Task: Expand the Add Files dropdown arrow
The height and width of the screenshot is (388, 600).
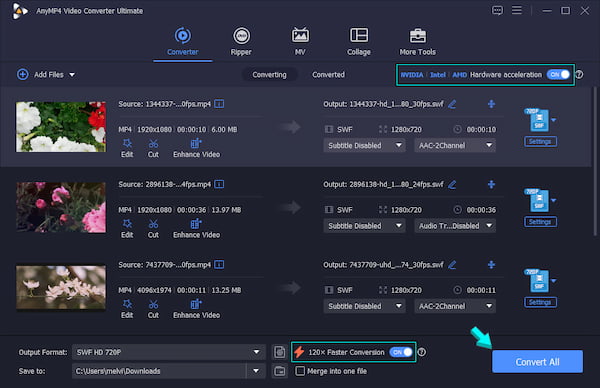Action: 72,75
